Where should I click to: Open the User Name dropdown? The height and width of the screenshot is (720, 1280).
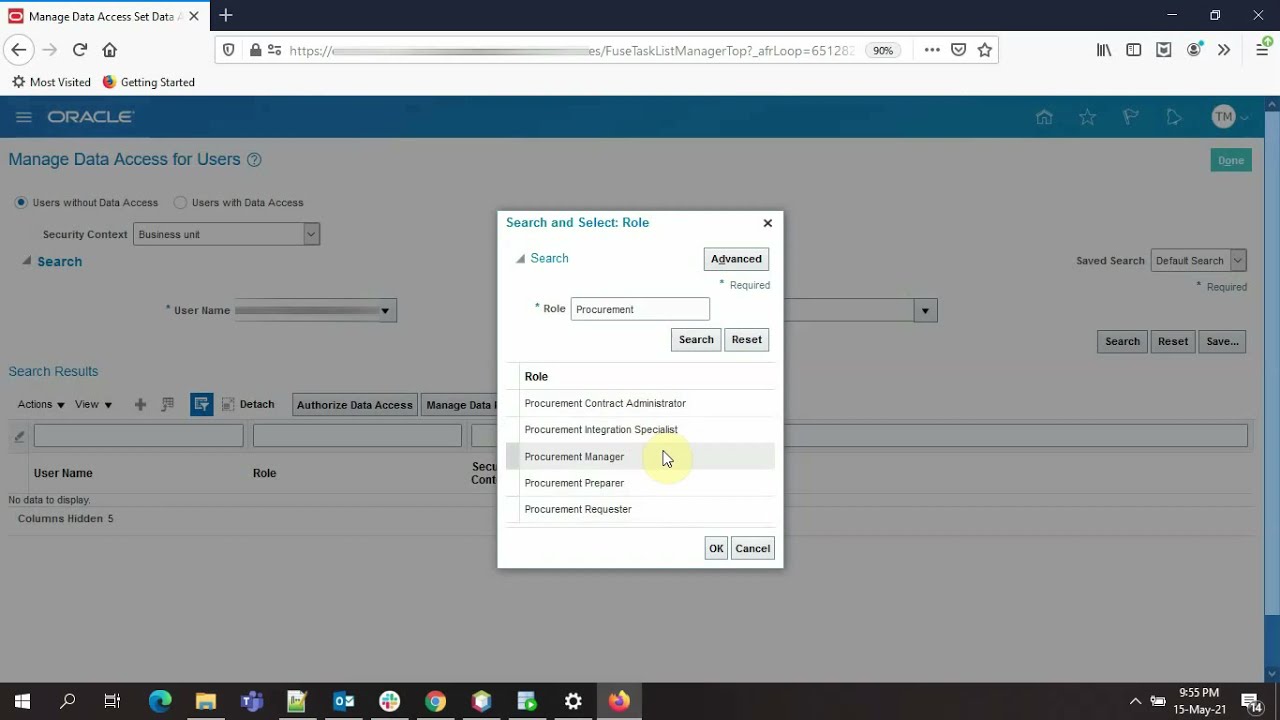point(385,311)
